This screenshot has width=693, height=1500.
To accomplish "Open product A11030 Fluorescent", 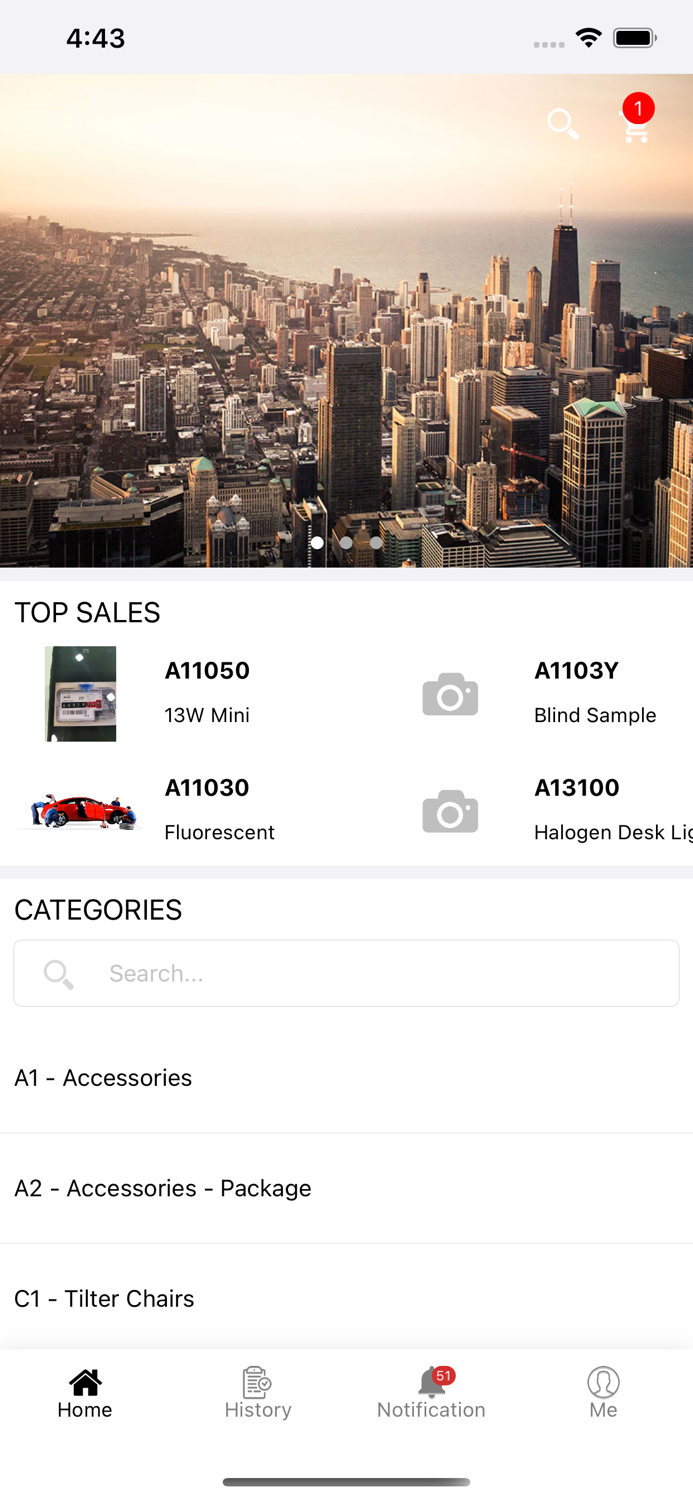I will pos(219,810).
